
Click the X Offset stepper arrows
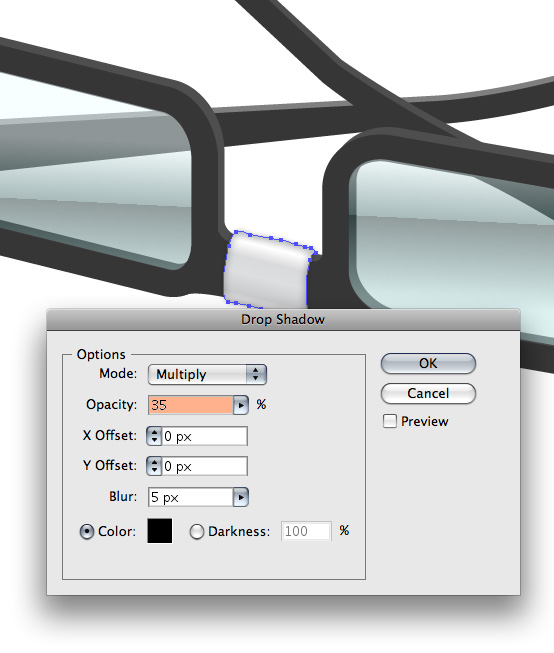(154, 436)
